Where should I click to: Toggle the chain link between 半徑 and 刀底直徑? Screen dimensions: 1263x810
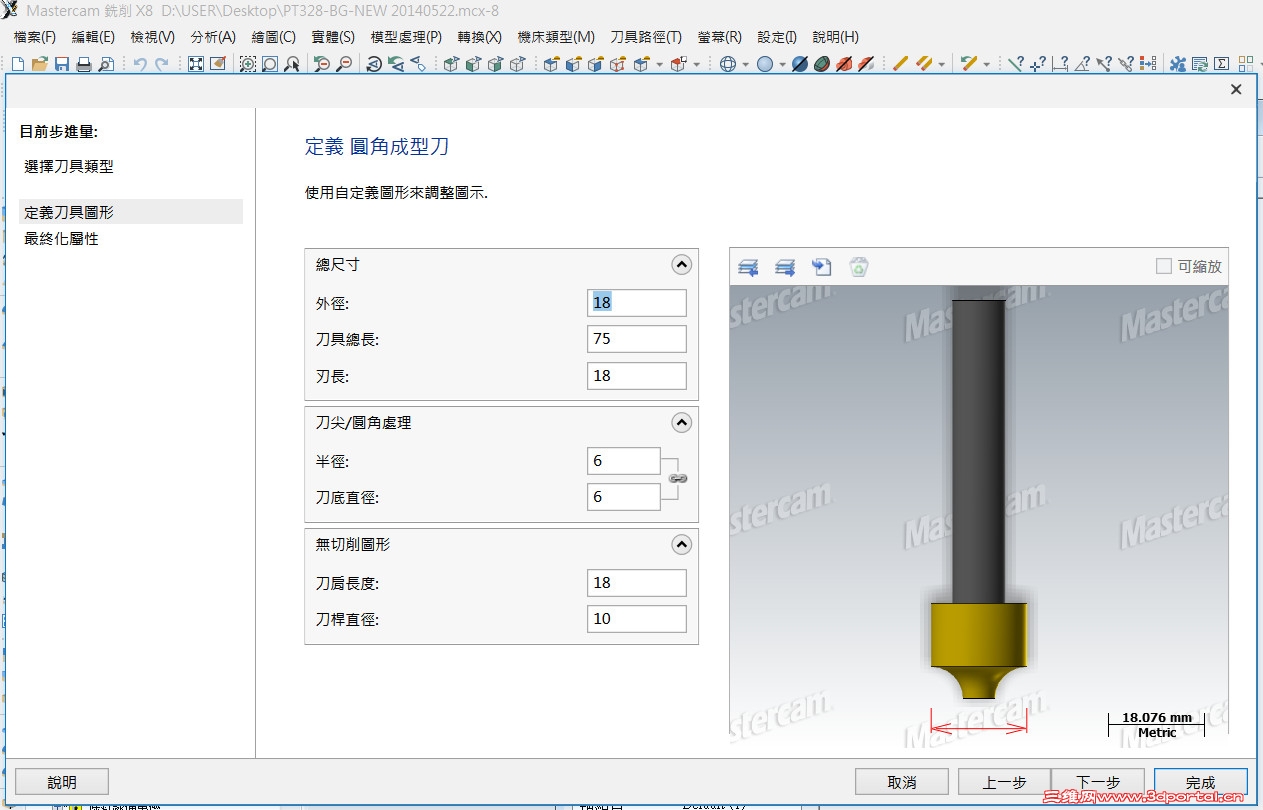[678, 479]
